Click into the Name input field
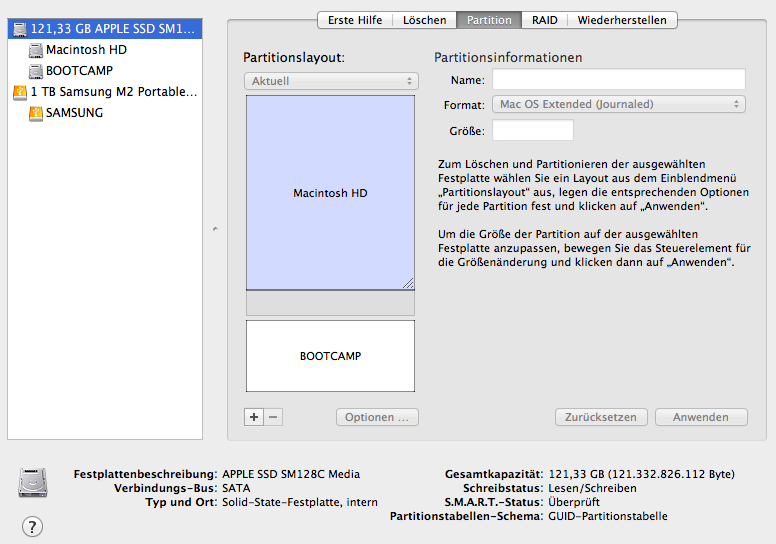The height and width of the screenshot is (544, 776). tap(619, 79)
